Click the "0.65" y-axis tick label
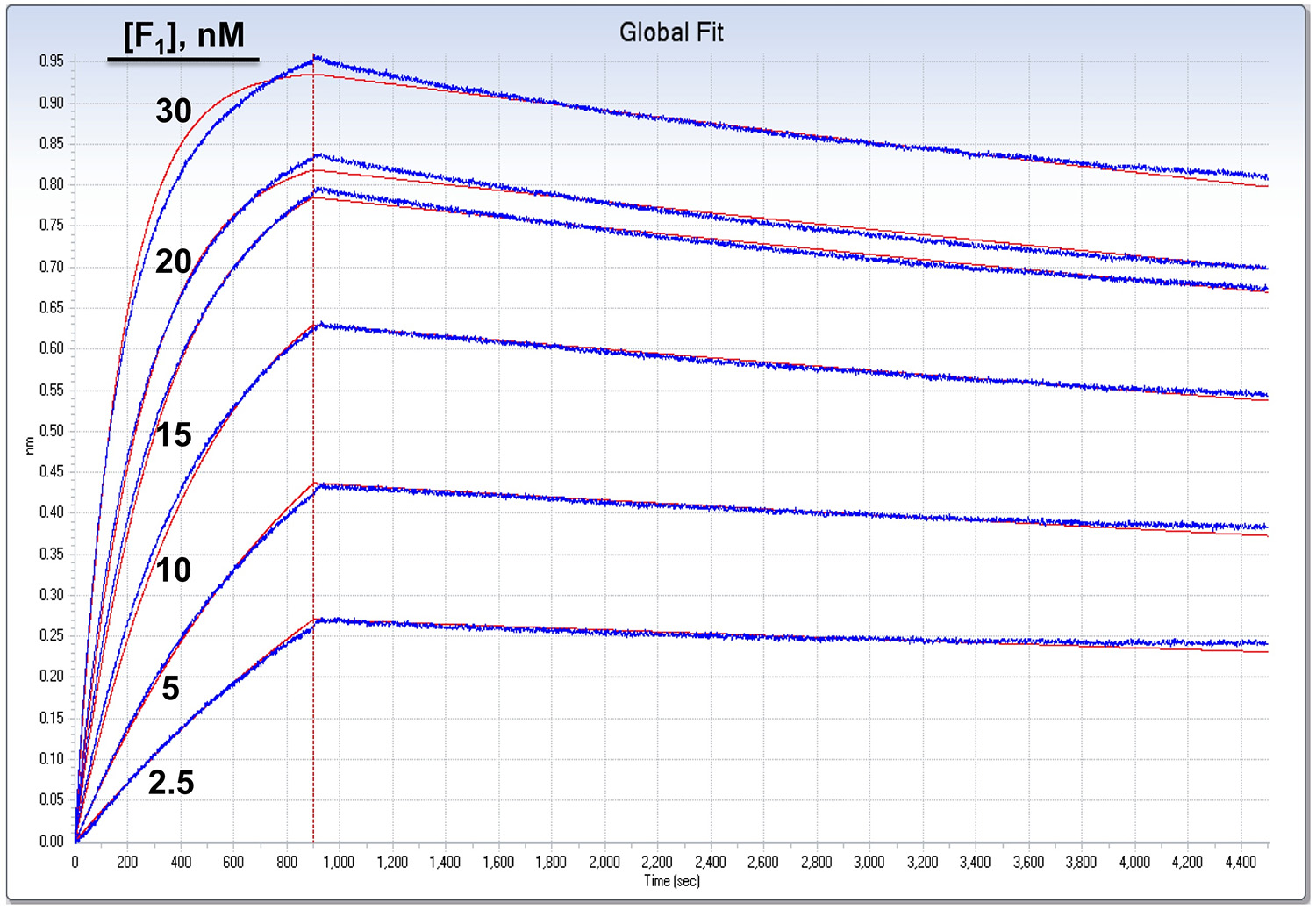This screenshot has width=1316, height=910. pyautogui.click(x=52, y=308)
